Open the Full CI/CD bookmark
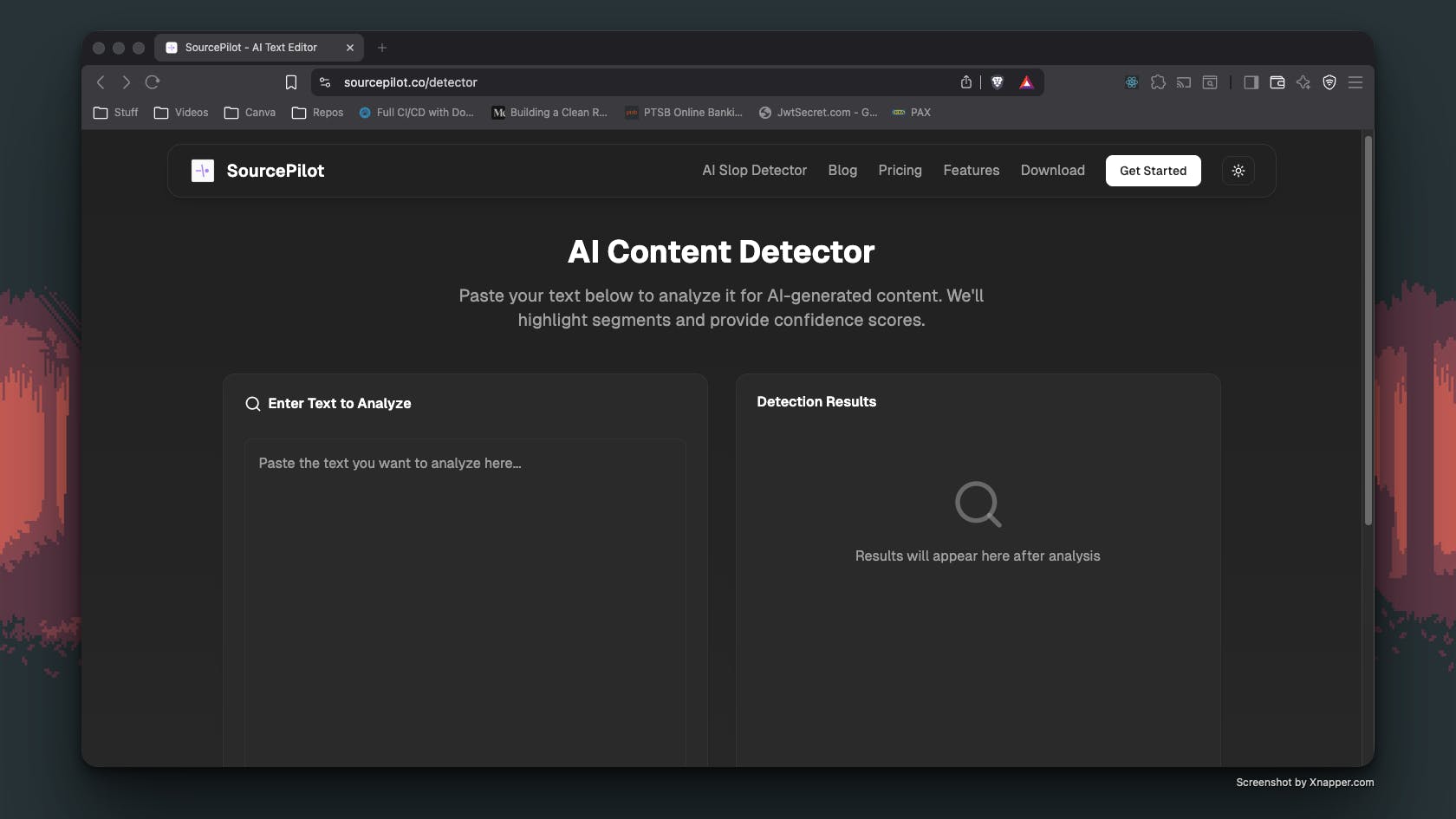Screen dimensions: 1456x819 tap(416, 113)
